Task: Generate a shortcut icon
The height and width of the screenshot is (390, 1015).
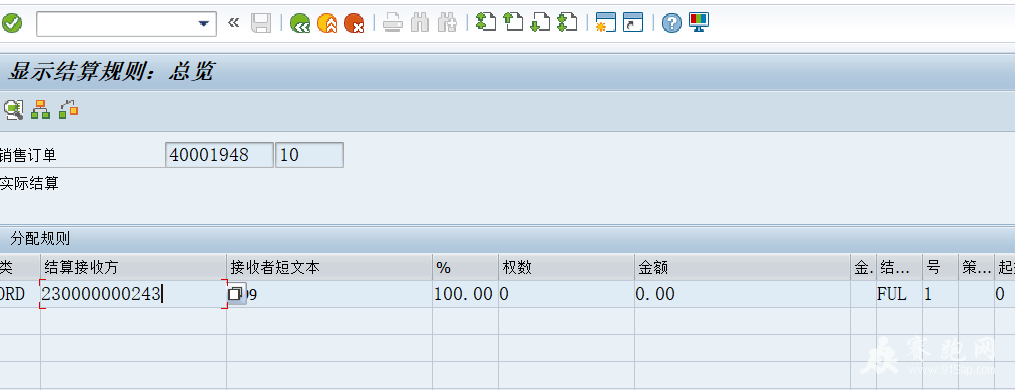Action: (633, 23)
